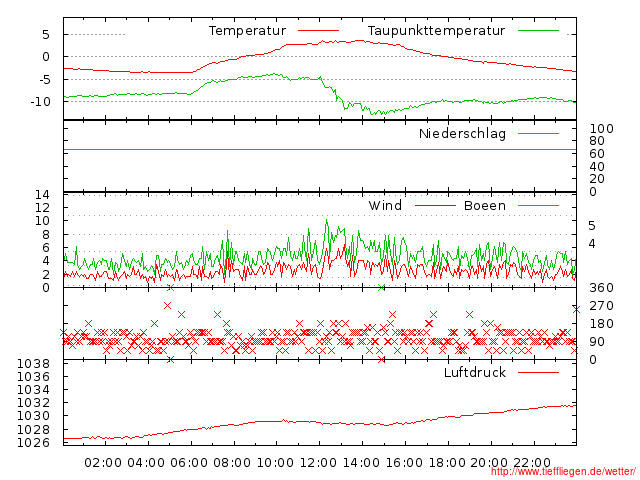Click the green Niederschlag legend line sample

tap(538, 133)
